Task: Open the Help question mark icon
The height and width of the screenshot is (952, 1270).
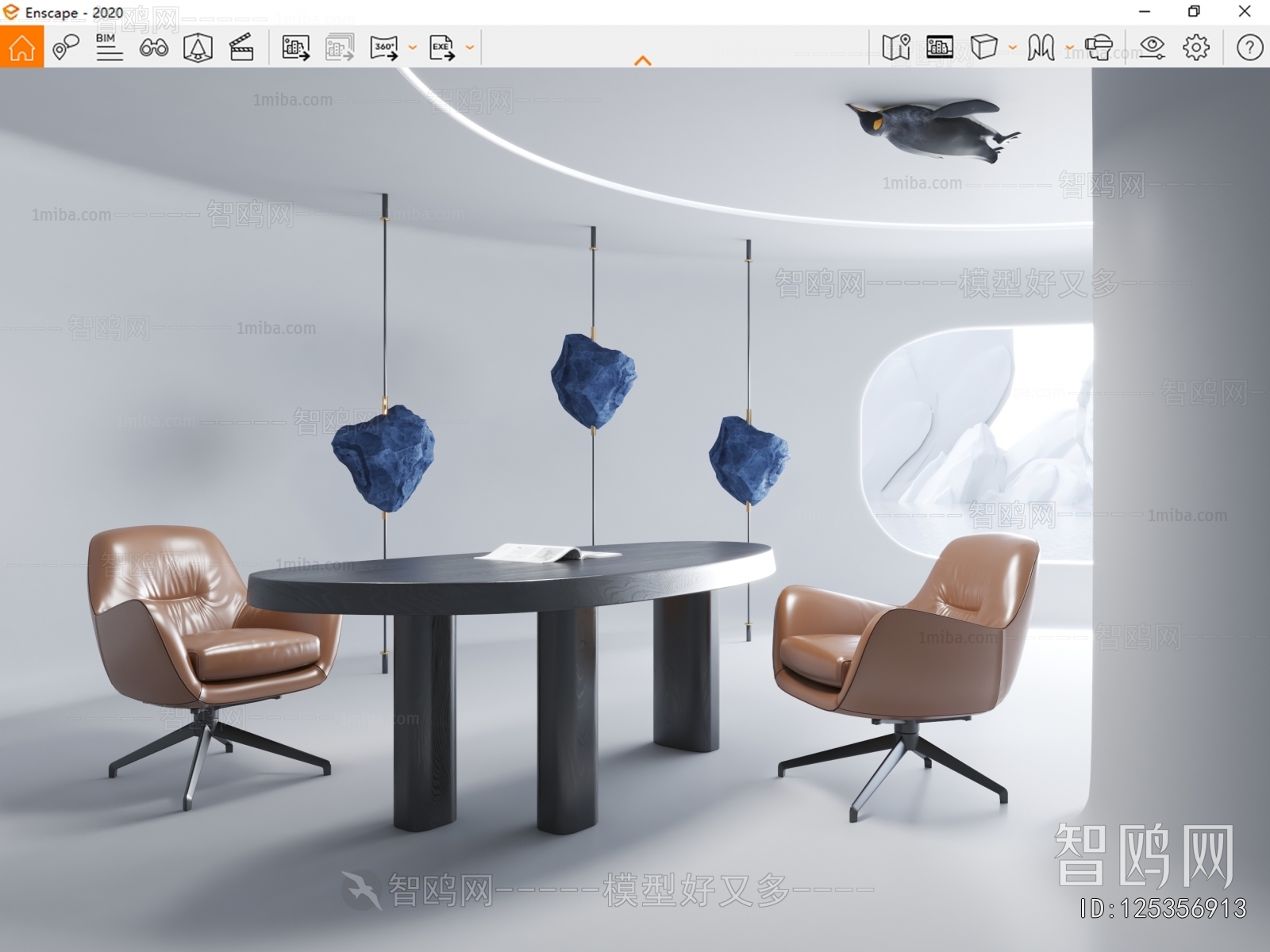Action: pos(1249,48)
